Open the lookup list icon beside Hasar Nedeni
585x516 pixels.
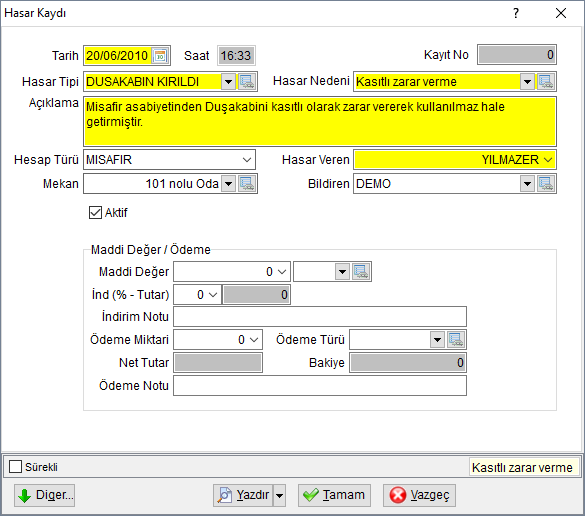point(546,81)
